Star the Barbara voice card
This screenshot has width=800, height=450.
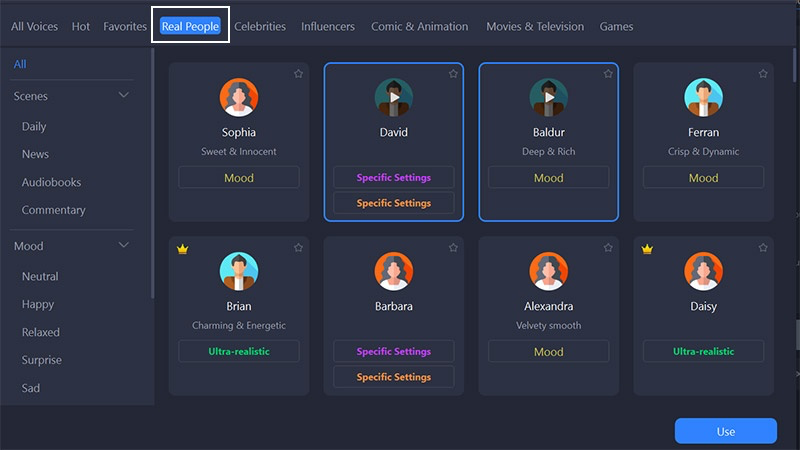[x=453, y=248]
